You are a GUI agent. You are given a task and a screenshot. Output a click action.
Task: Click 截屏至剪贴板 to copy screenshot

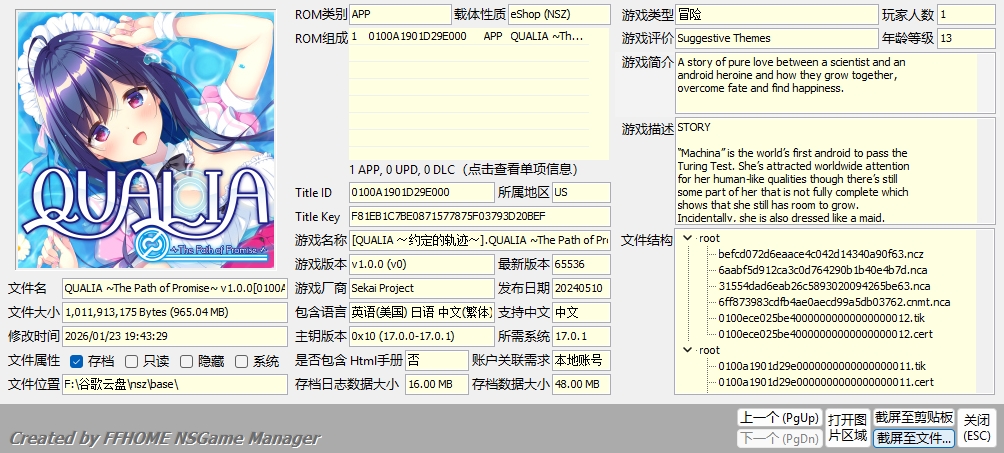coord(913,417)
